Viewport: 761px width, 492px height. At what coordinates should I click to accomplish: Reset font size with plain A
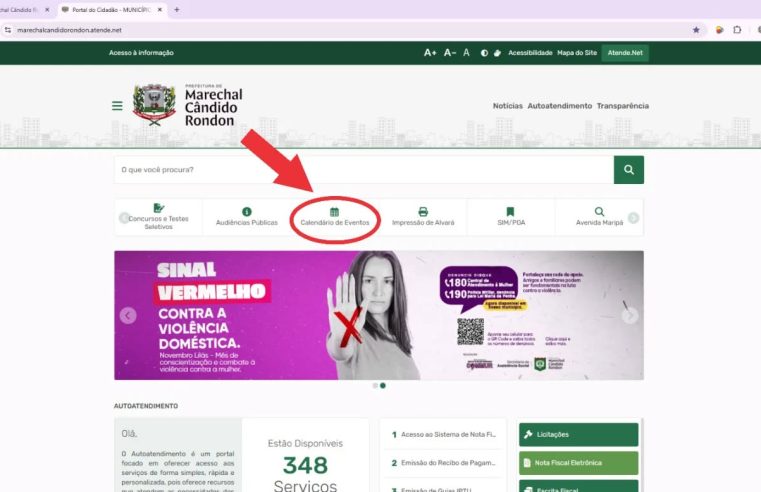click(466, 53)
